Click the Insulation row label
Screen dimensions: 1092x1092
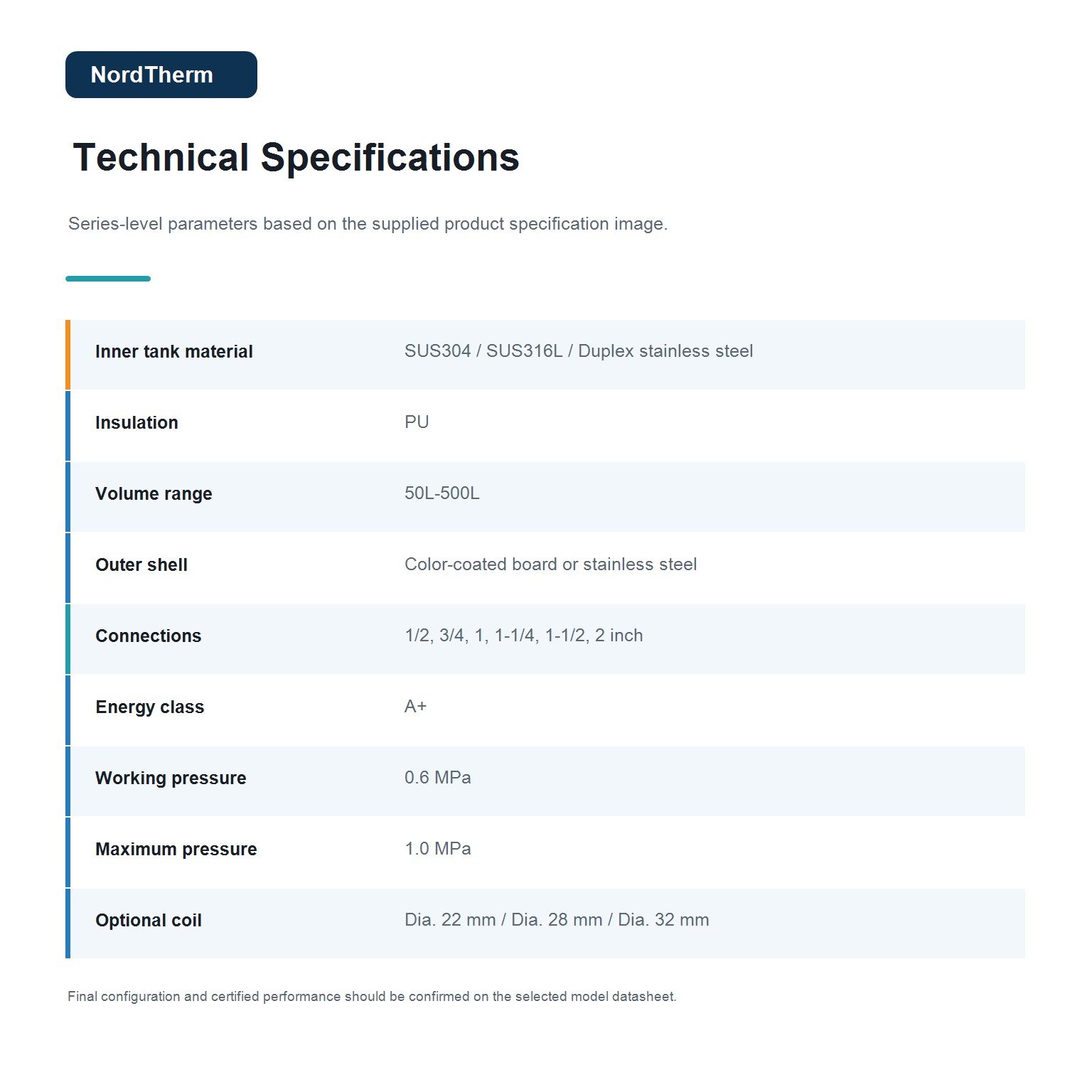(136, 422)
